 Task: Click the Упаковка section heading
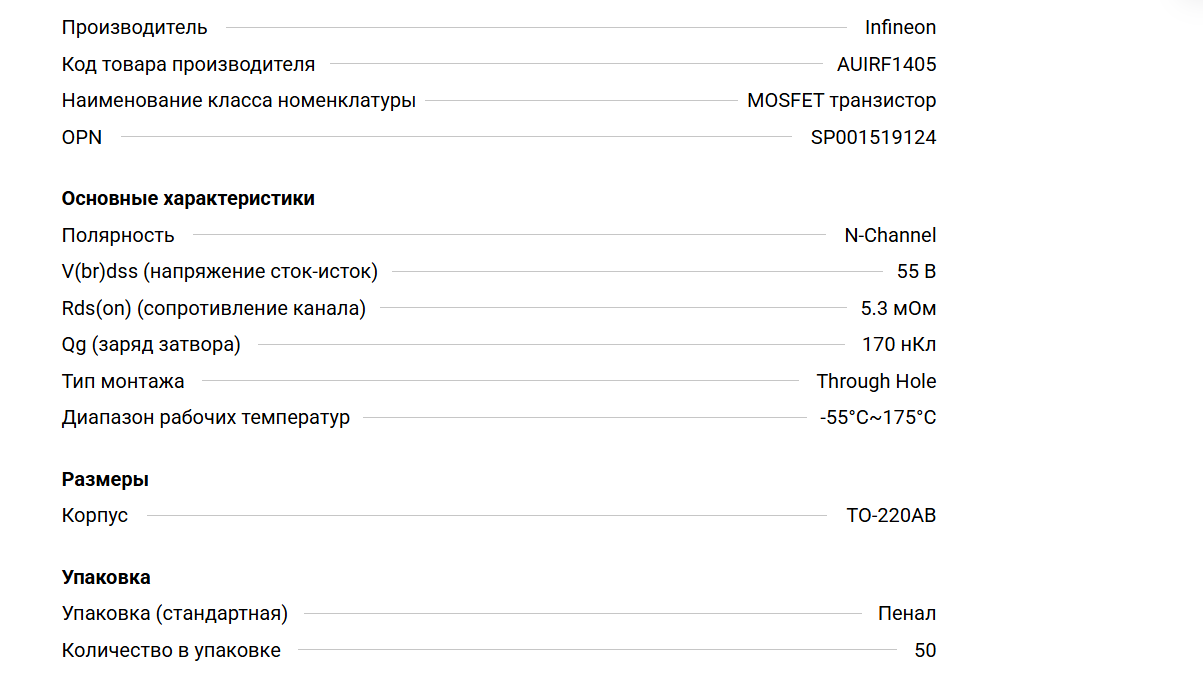click(x=106, y=578)
